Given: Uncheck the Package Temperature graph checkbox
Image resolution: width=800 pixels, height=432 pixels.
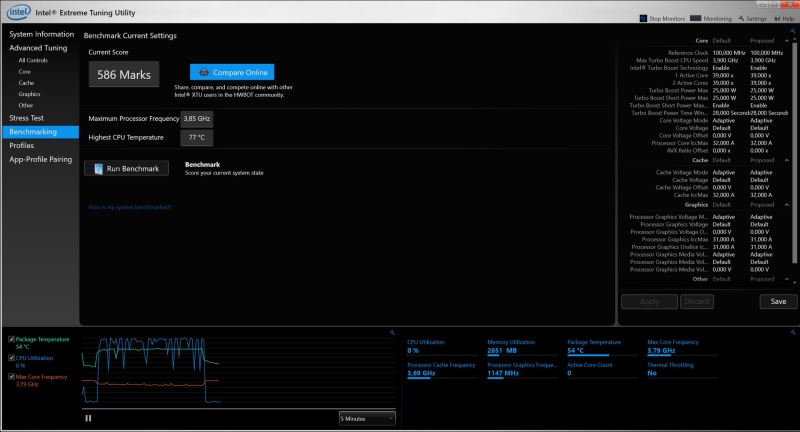Looking at the screenshot, I should (10, 340).
